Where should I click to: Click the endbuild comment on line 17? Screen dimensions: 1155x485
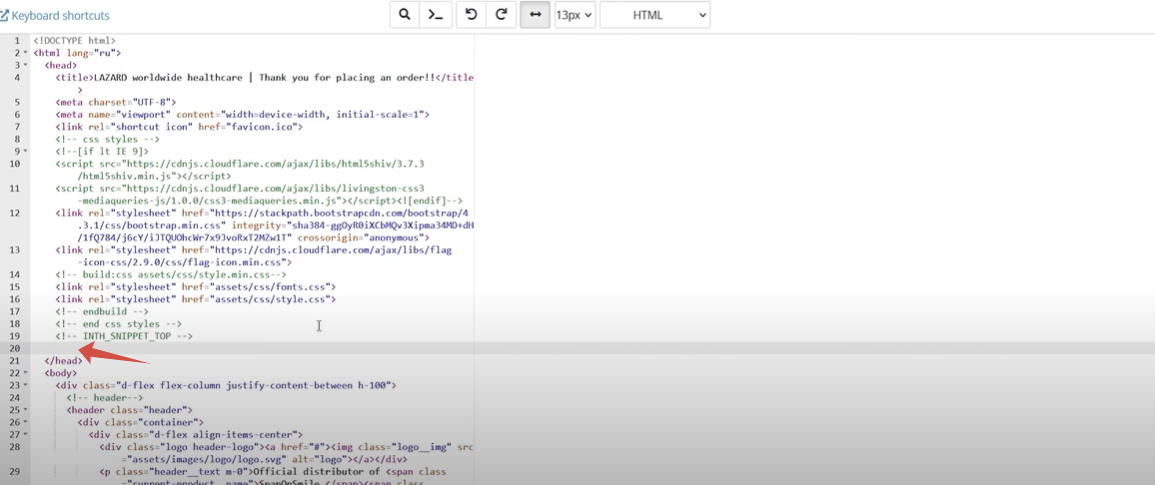coord(102,312)
